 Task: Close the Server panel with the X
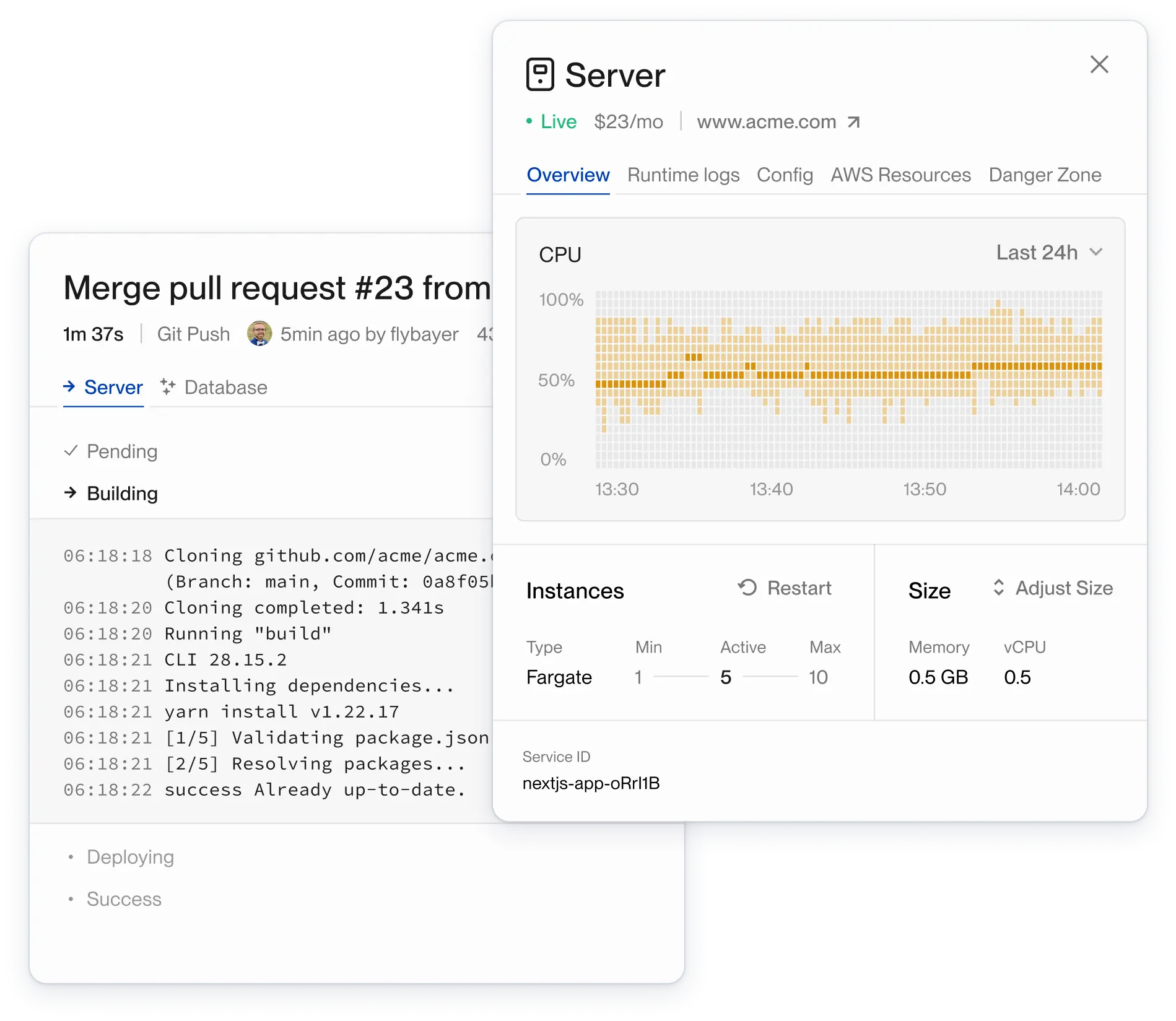click(x=1099, y=64)
